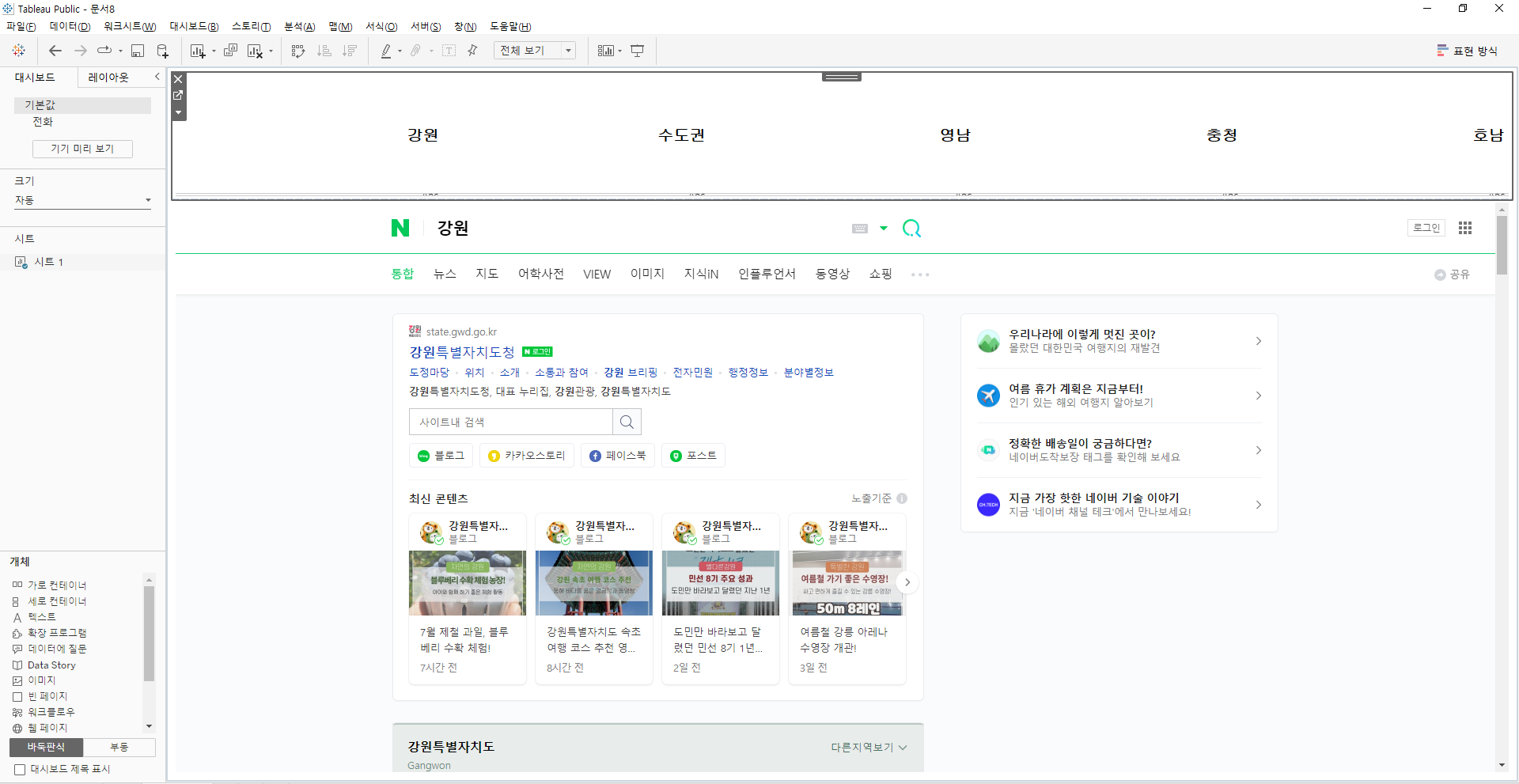Click the sort ascending toolbar icon
Image resolution: width=1519 pixels, height=784 pixels.
tap(324, 51)
